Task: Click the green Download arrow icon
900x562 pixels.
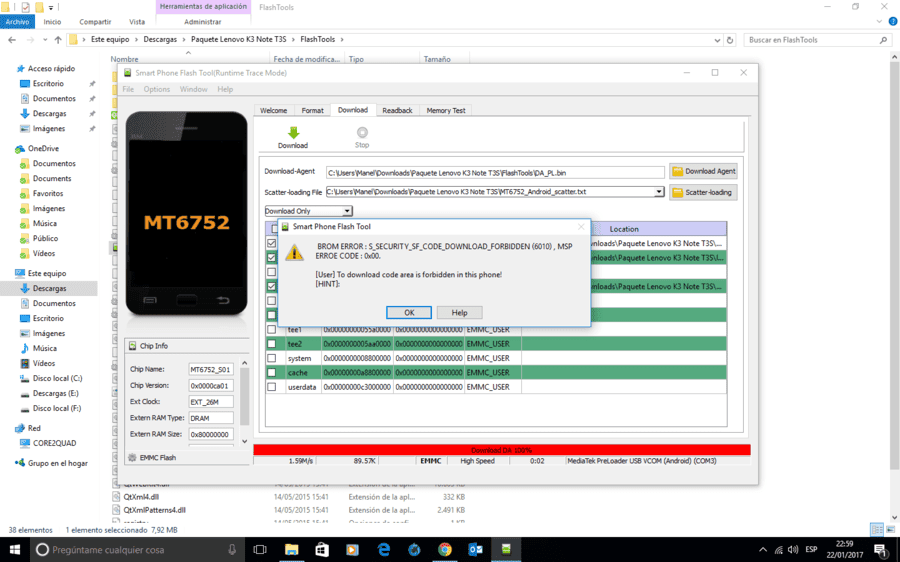Action: click(293, 133)
